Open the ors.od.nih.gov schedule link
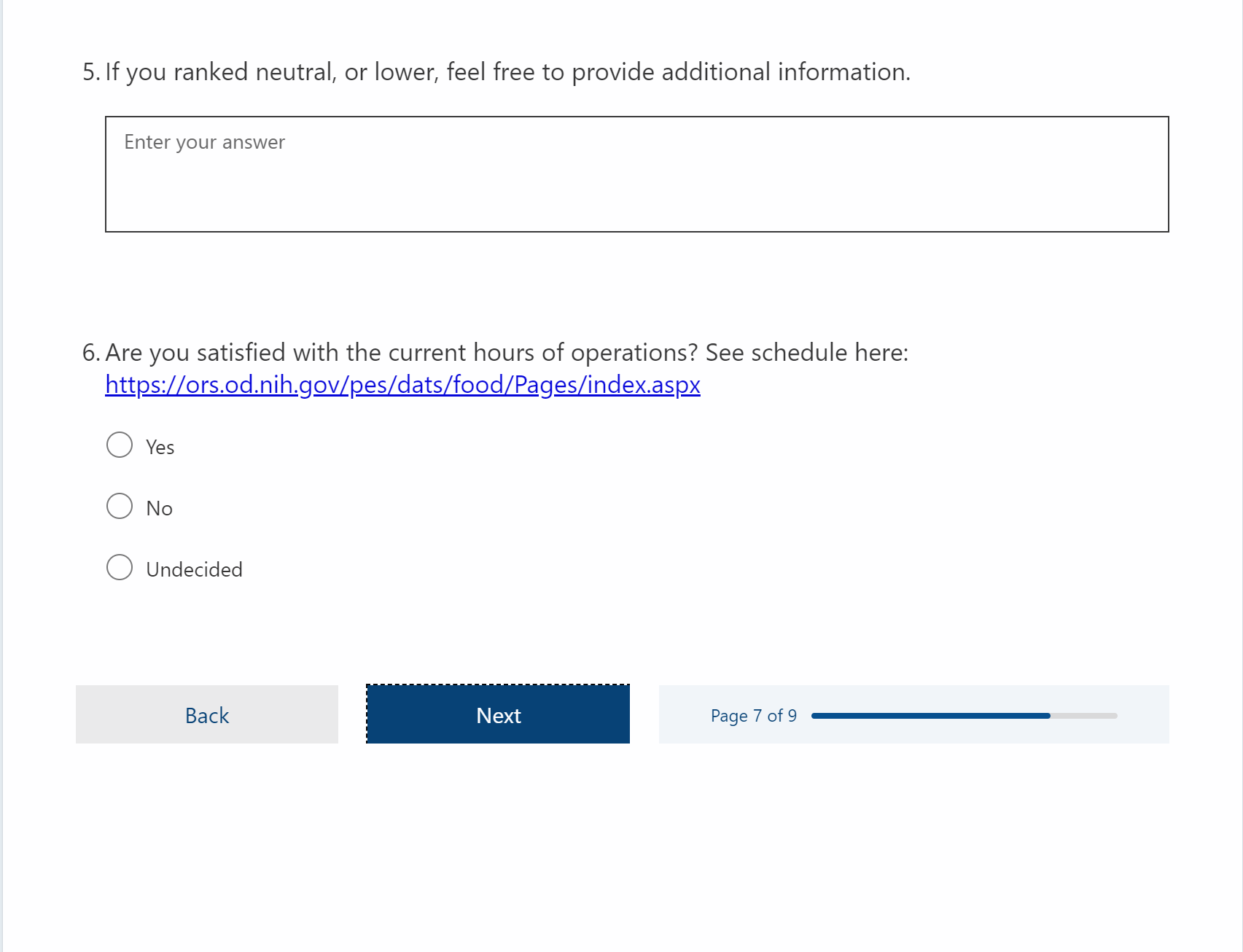The height and width of the screenshot is (952, 1243). [x=402, y=385]
